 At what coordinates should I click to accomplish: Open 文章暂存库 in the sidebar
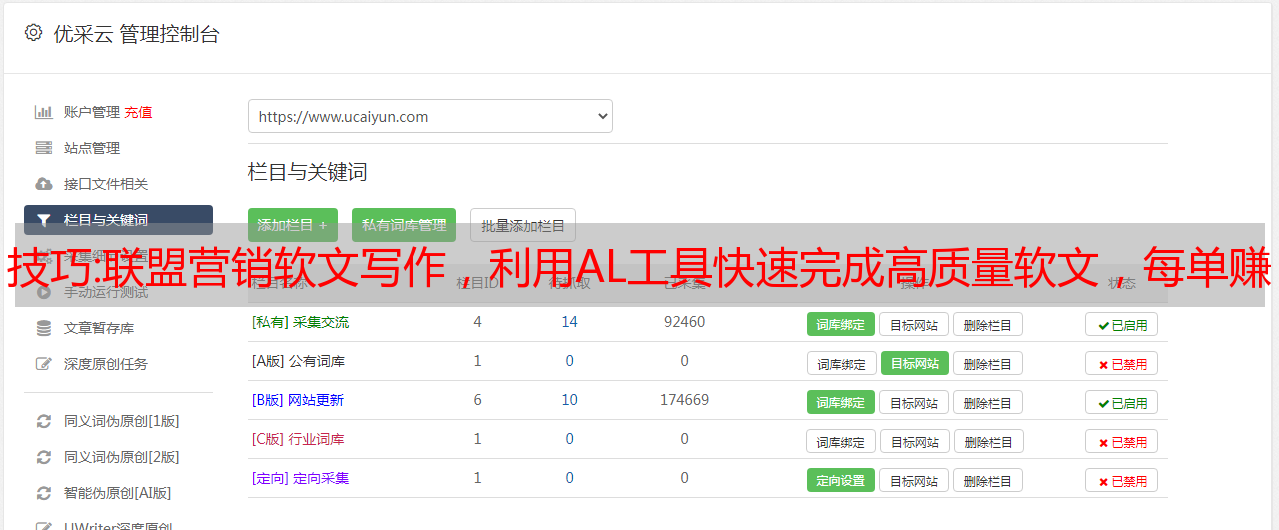(x=99, y=328)
